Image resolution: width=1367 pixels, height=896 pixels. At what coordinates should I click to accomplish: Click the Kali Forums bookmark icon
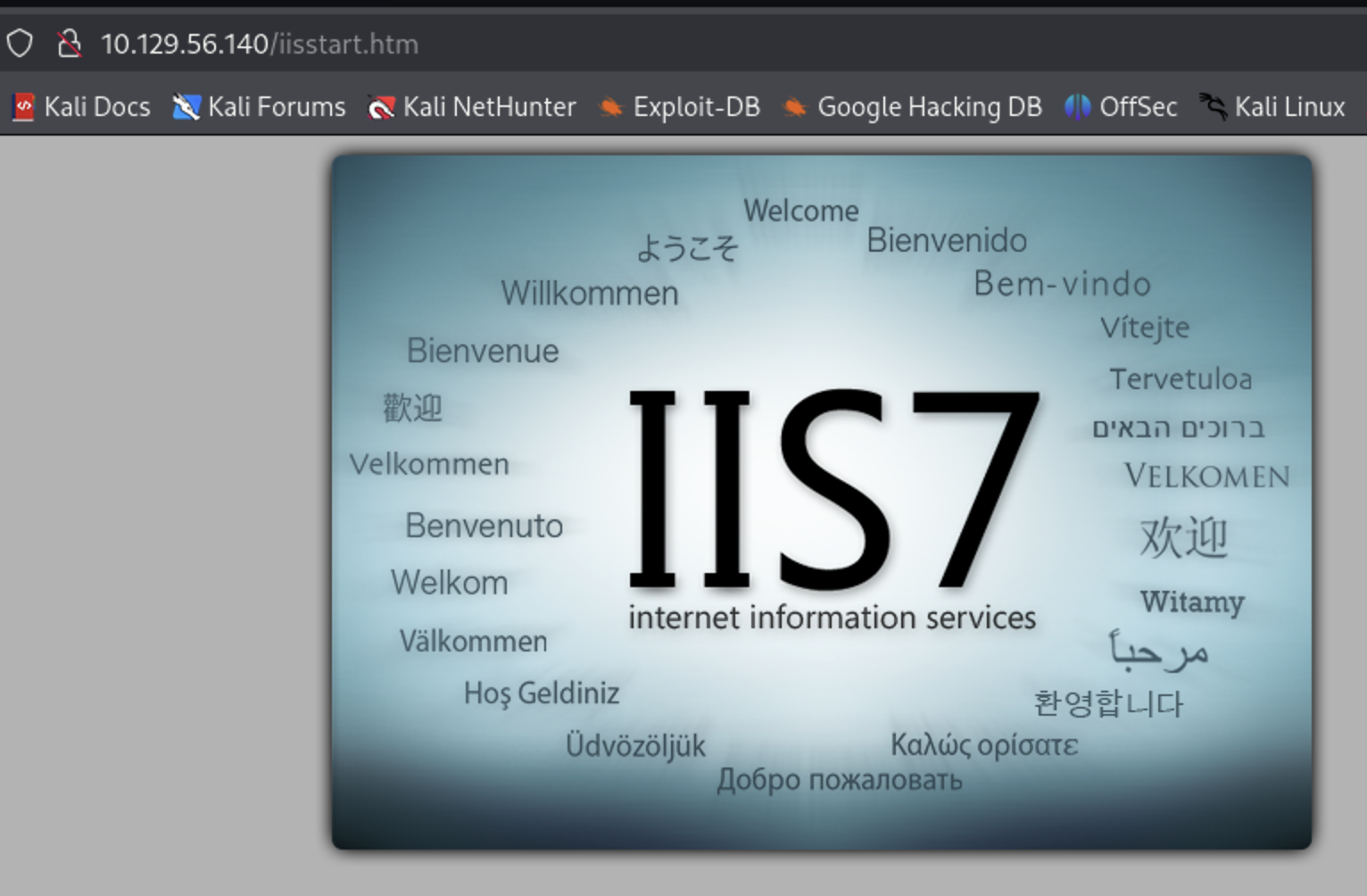click(x=186, y=107)
